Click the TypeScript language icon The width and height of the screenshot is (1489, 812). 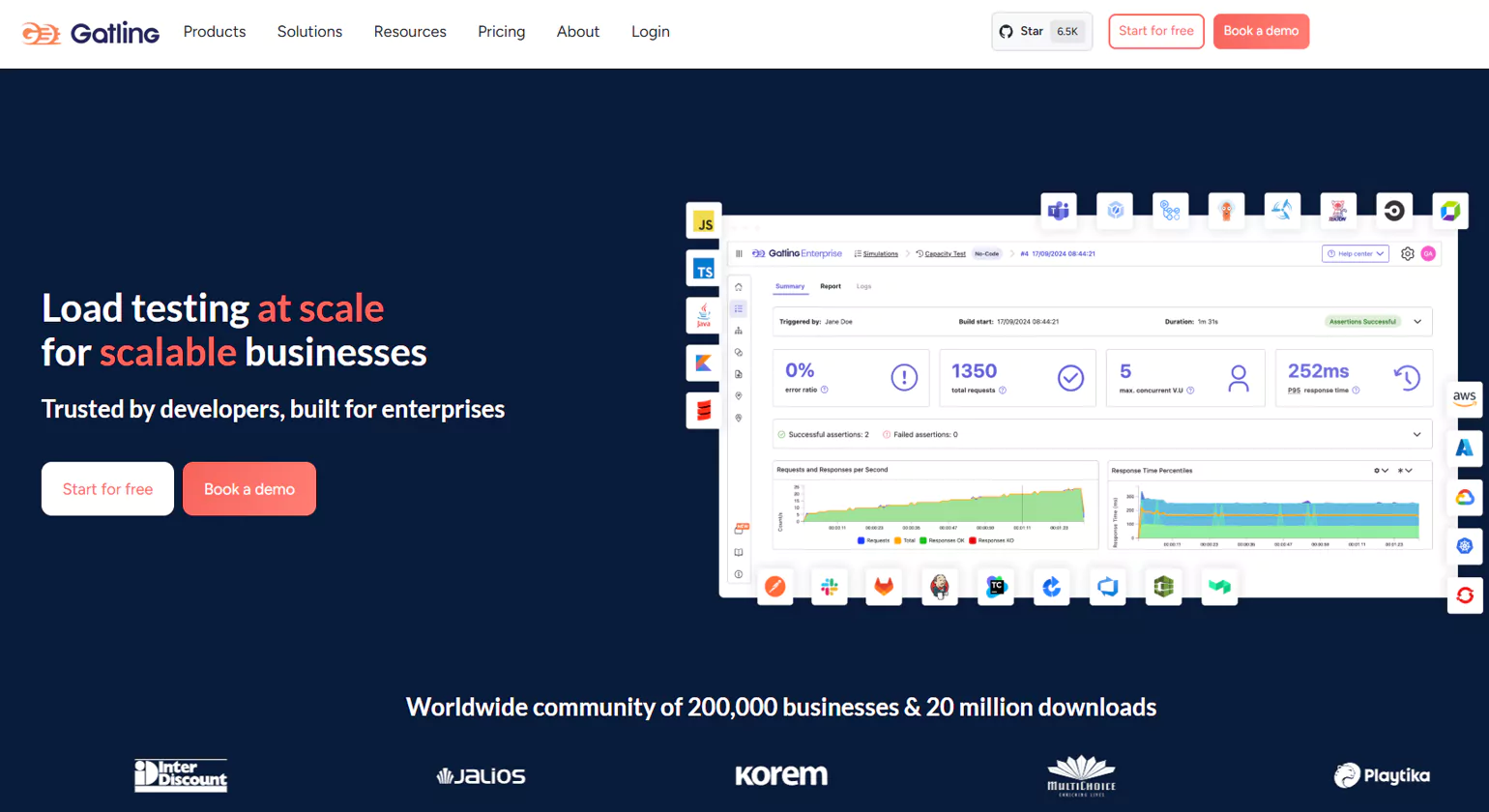[x=704, y=270]
